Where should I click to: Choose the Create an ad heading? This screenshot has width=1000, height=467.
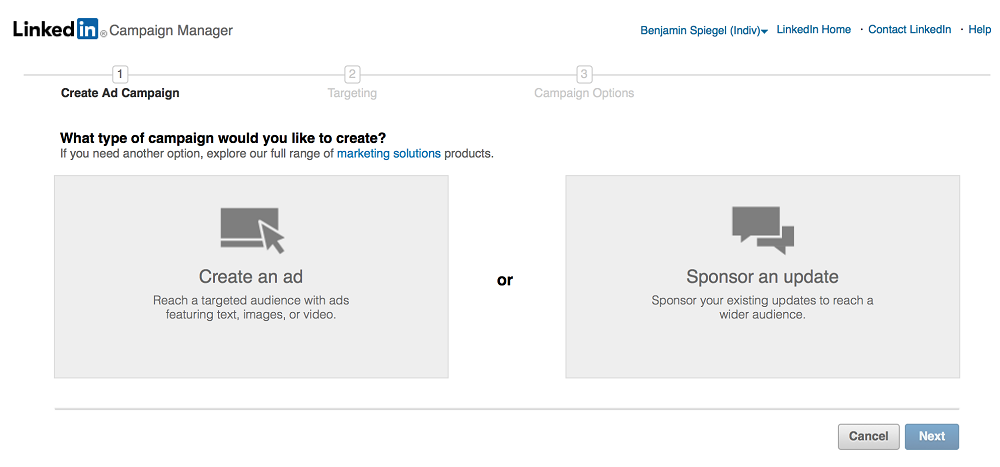pos(251,276)
